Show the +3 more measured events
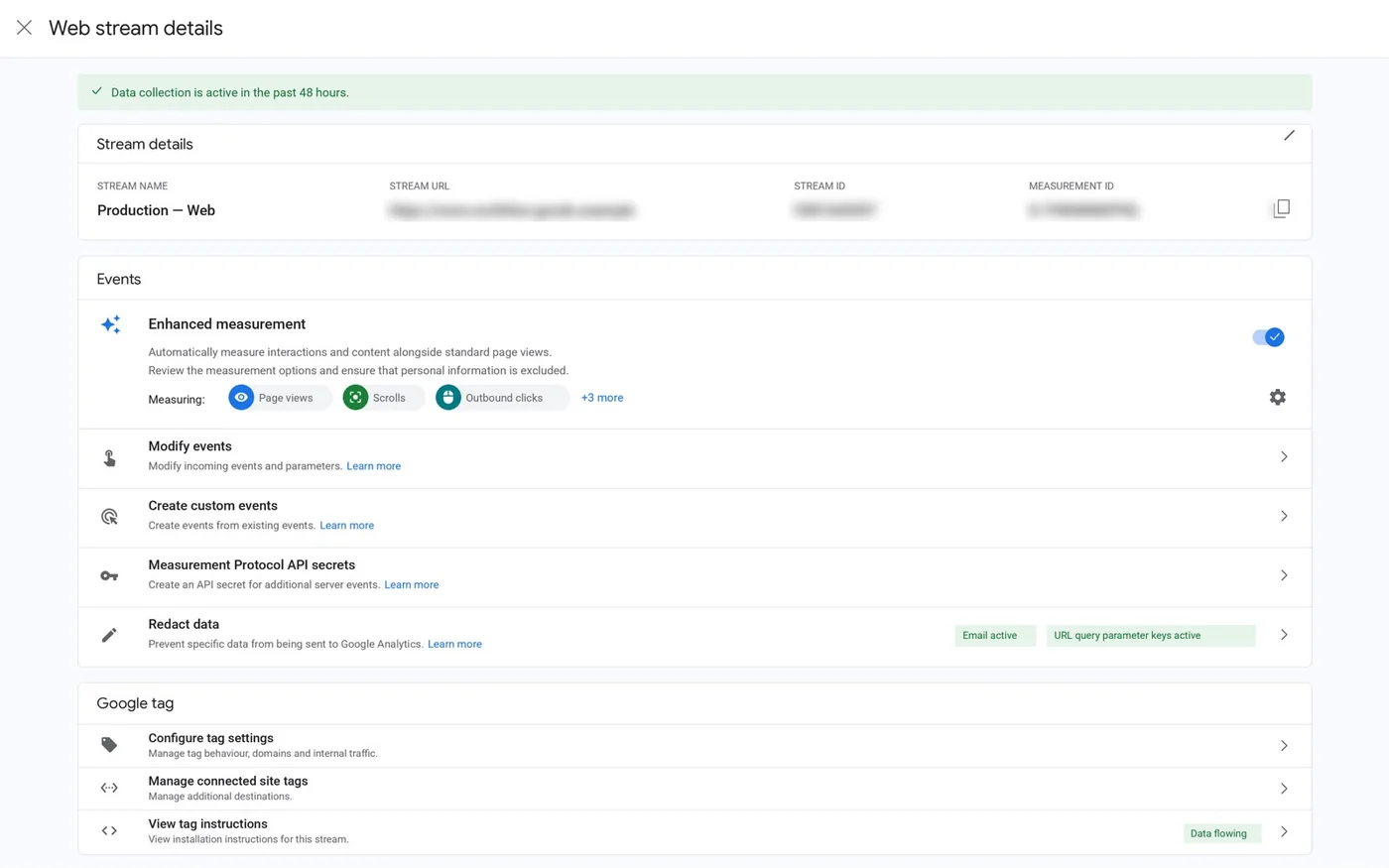This screenshot has width=1389, height=868. [602, 398]
